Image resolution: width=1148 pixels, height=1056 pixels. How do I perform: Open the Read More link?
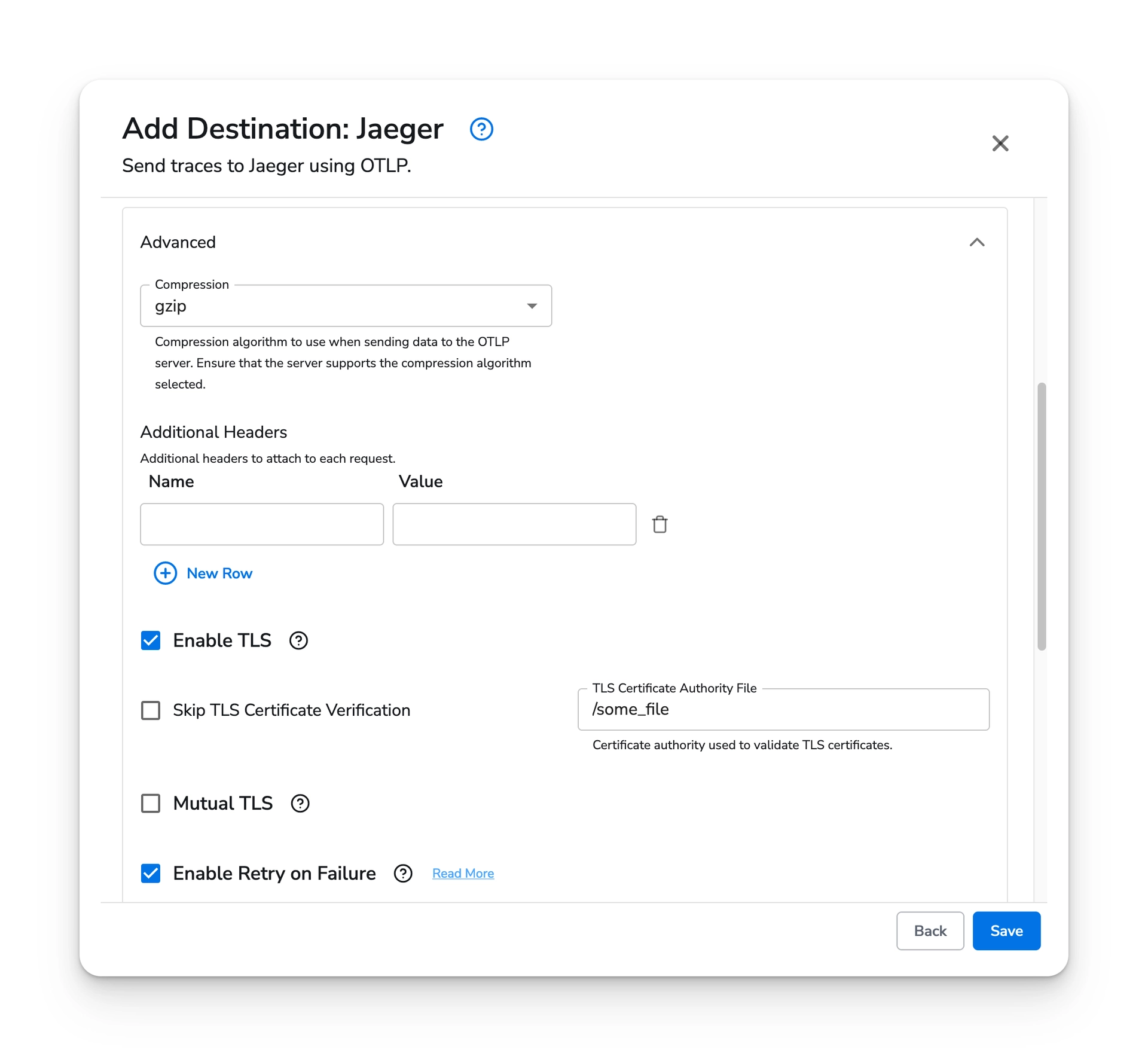(x=463, y=873)
